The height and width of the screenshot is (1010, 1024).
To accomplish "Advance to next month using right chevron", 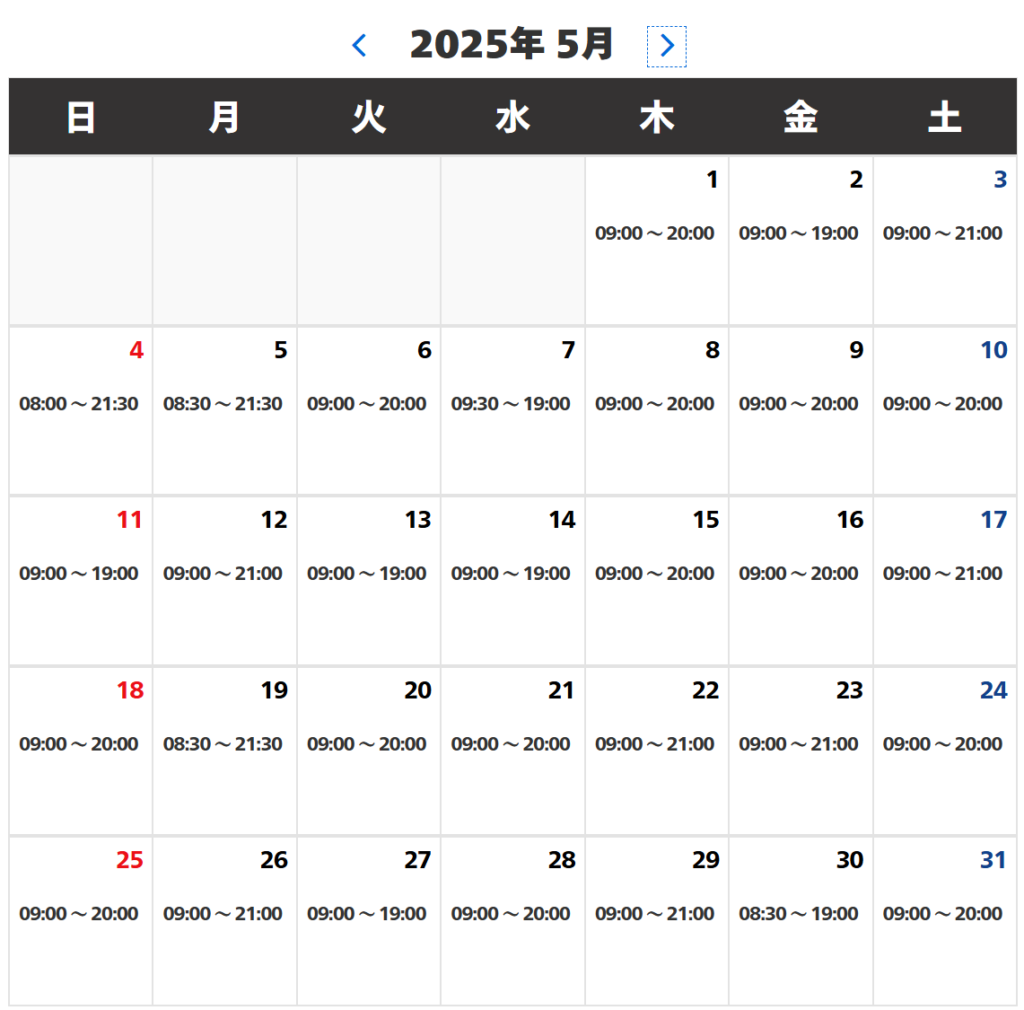I will pos(667,46).
